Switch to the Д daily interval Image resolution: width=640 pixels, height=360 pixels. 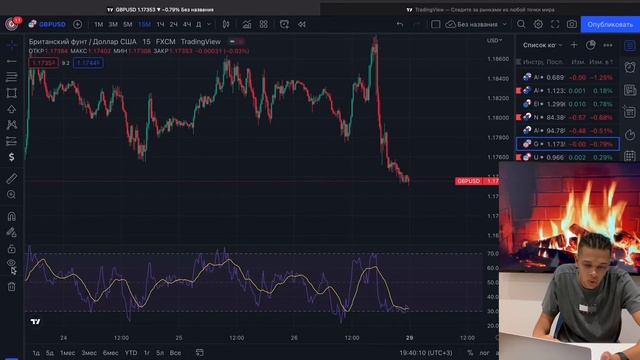click(x=198, y=24)
